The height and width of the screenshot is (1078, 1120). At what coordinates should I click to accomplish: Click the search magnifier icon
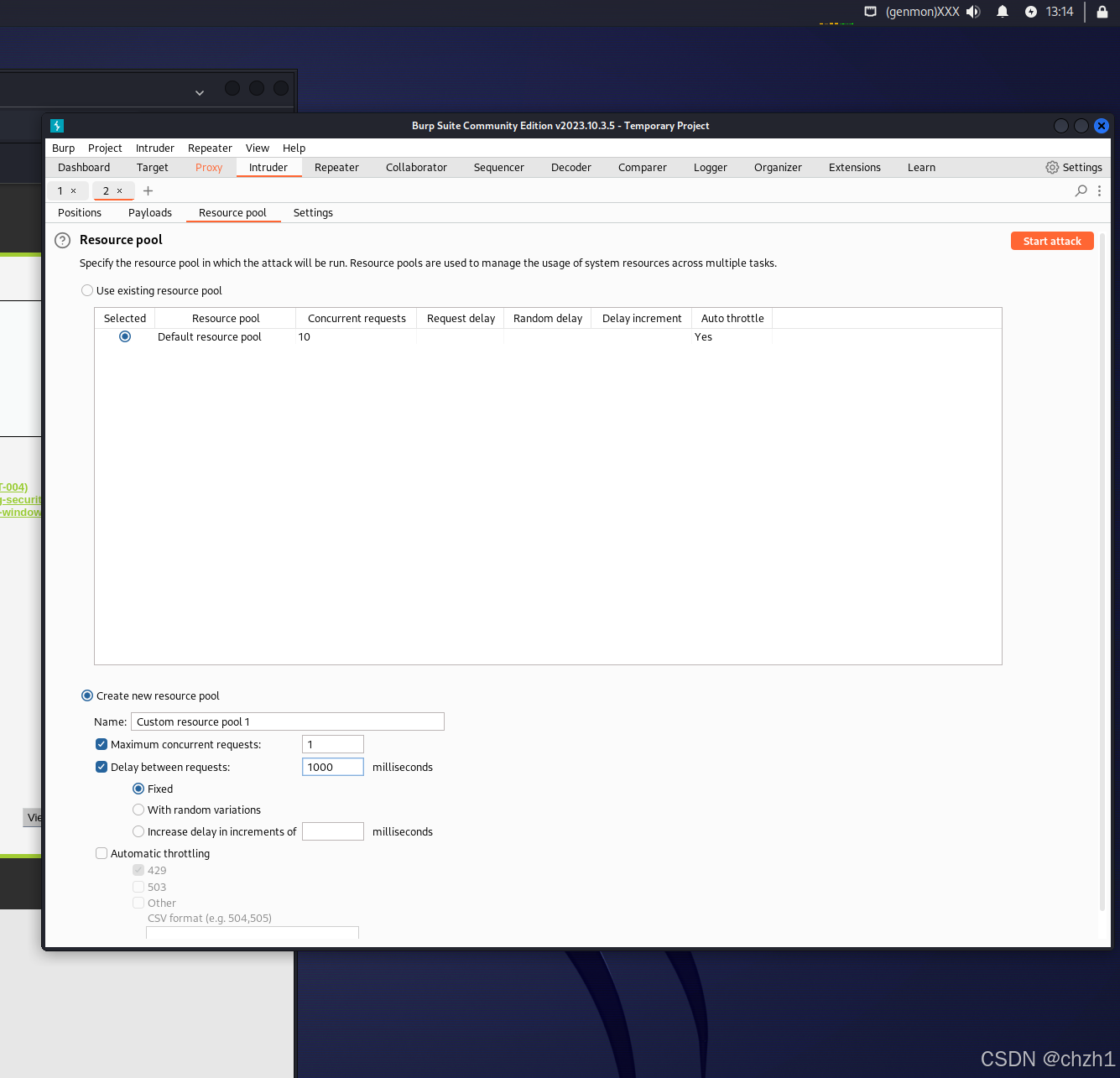pos(1081,191)
